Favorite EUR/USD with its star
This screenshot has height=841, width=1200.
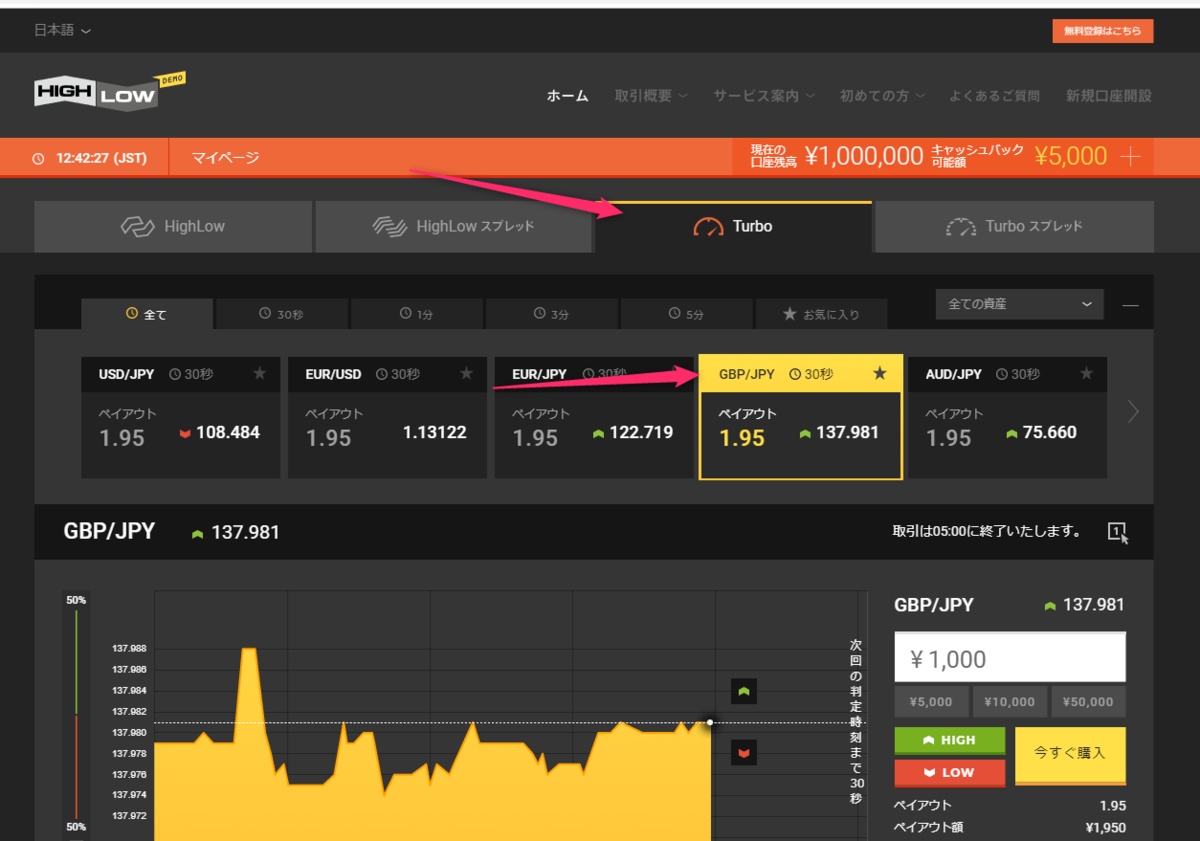click(x=467, y=374)
